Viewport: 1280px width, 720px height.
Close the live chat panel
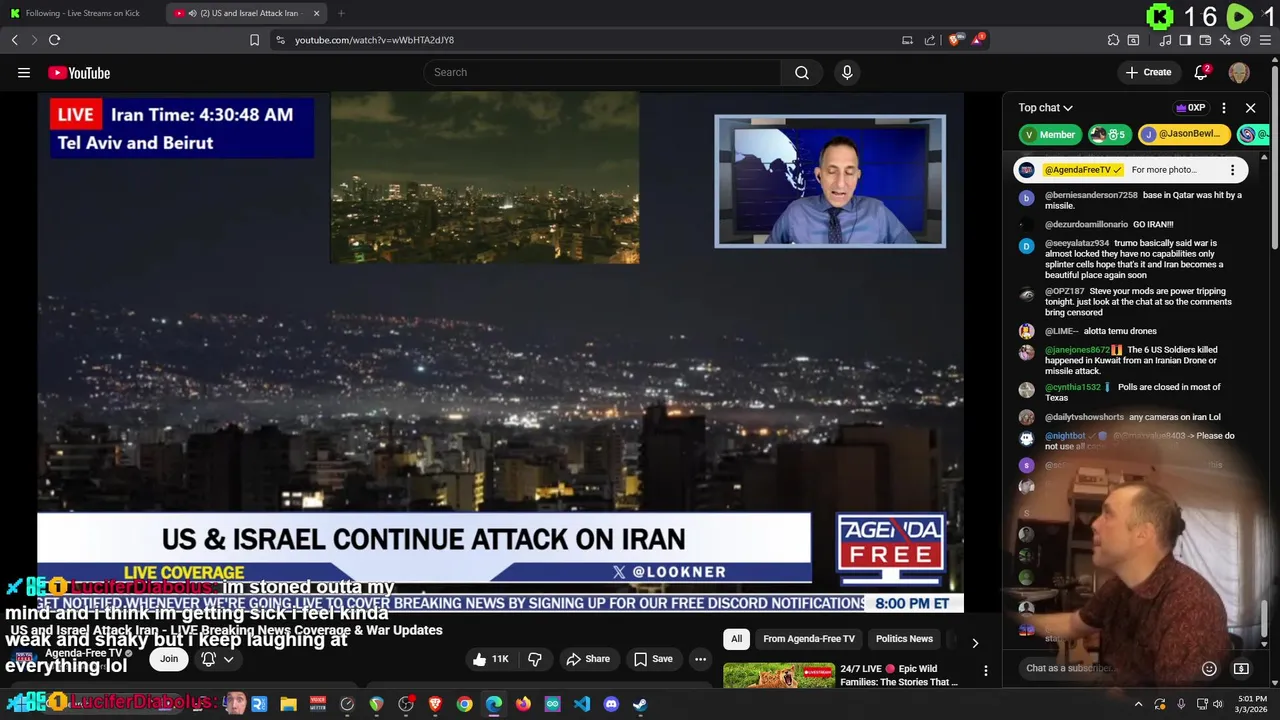1250,108
